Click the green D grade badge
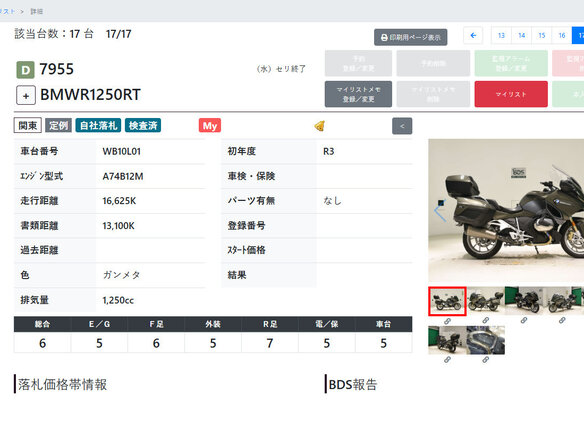 [25, 70]
